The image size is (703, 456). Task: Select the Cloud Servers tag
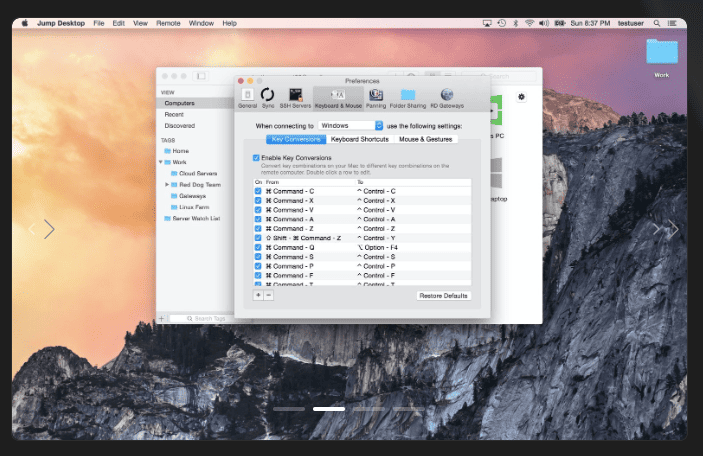(x=194, y=173)
